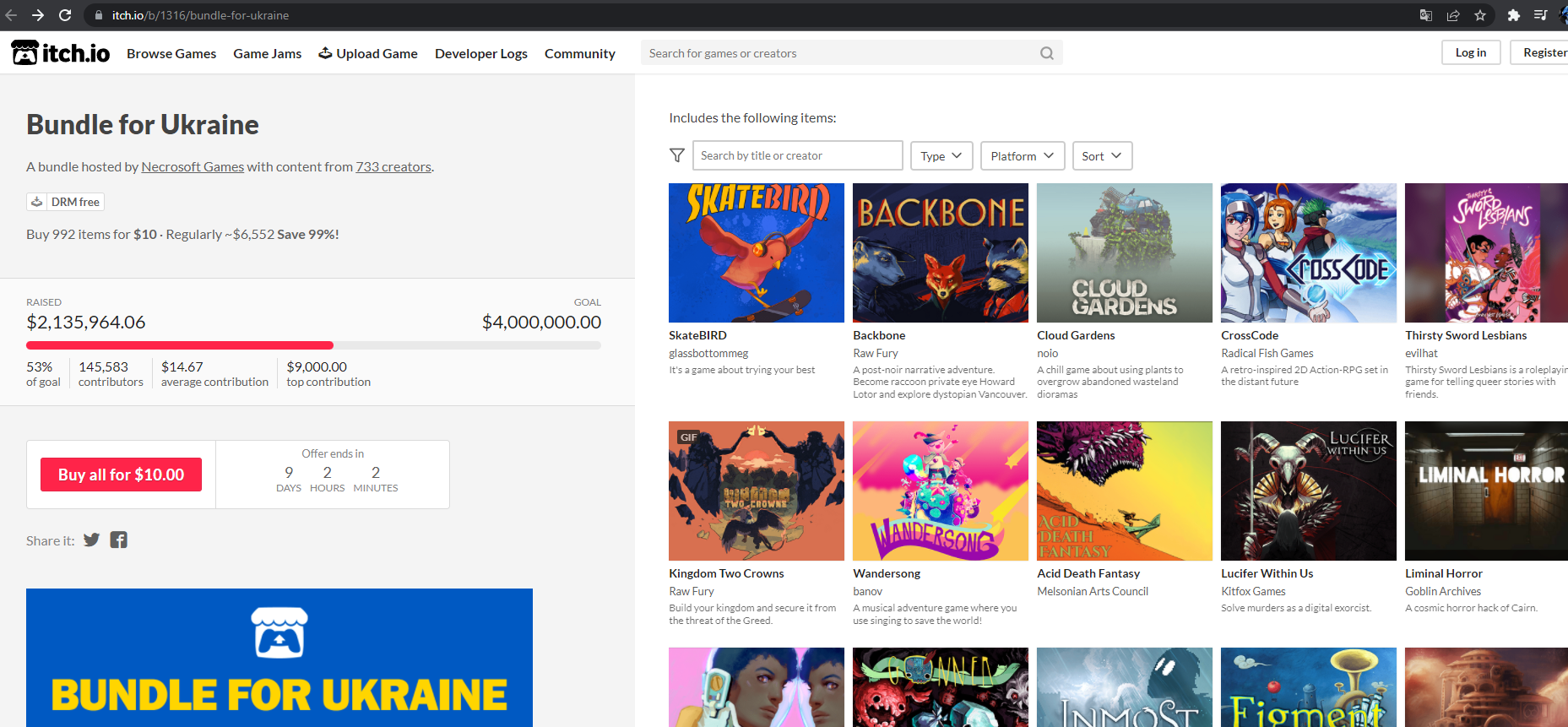Click the Liminal Horror title link
The width and height of the screenshot is (1568, 727).
click(1444, 573)
